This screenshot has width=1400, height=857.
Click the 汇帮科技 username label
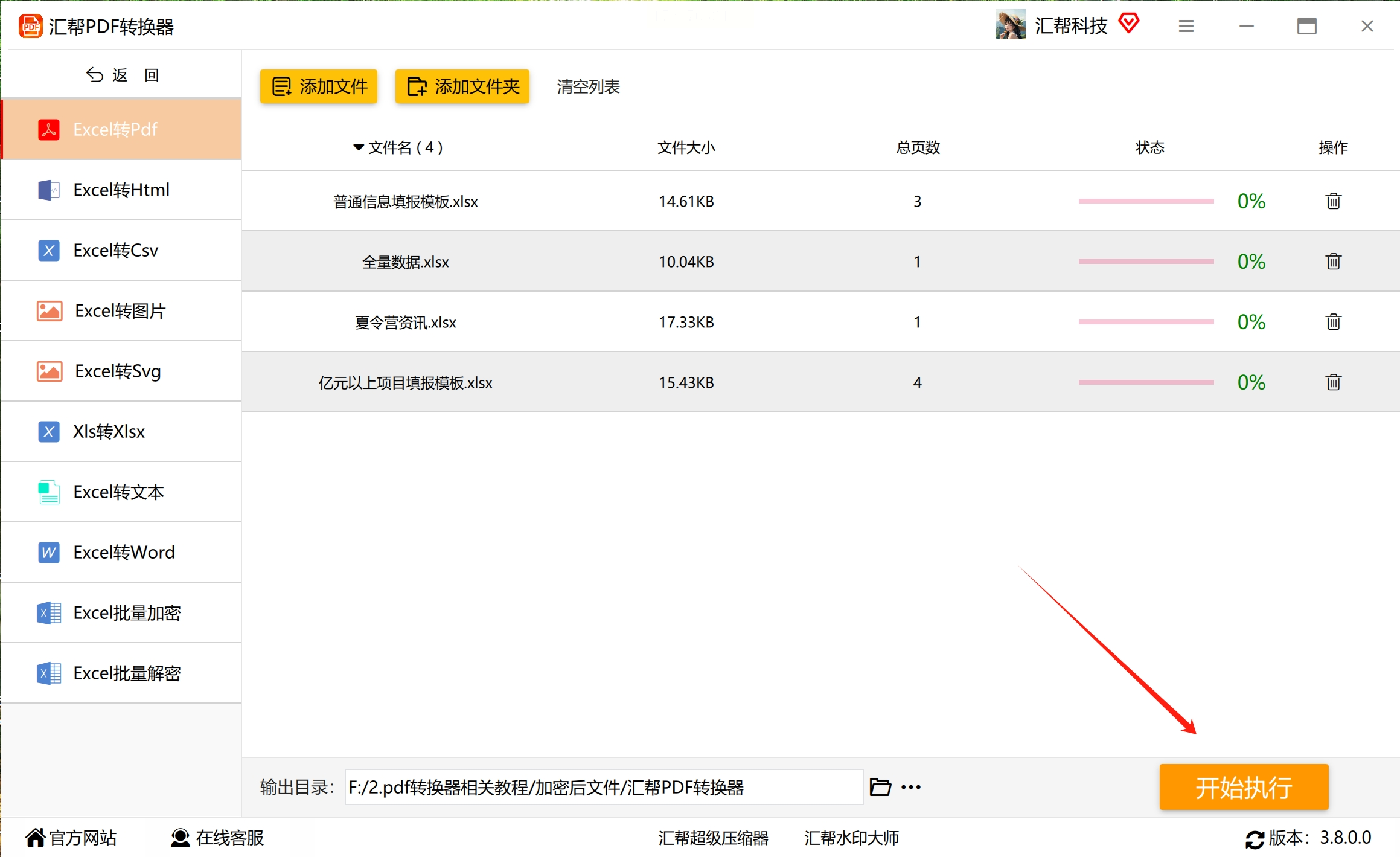1071,25
